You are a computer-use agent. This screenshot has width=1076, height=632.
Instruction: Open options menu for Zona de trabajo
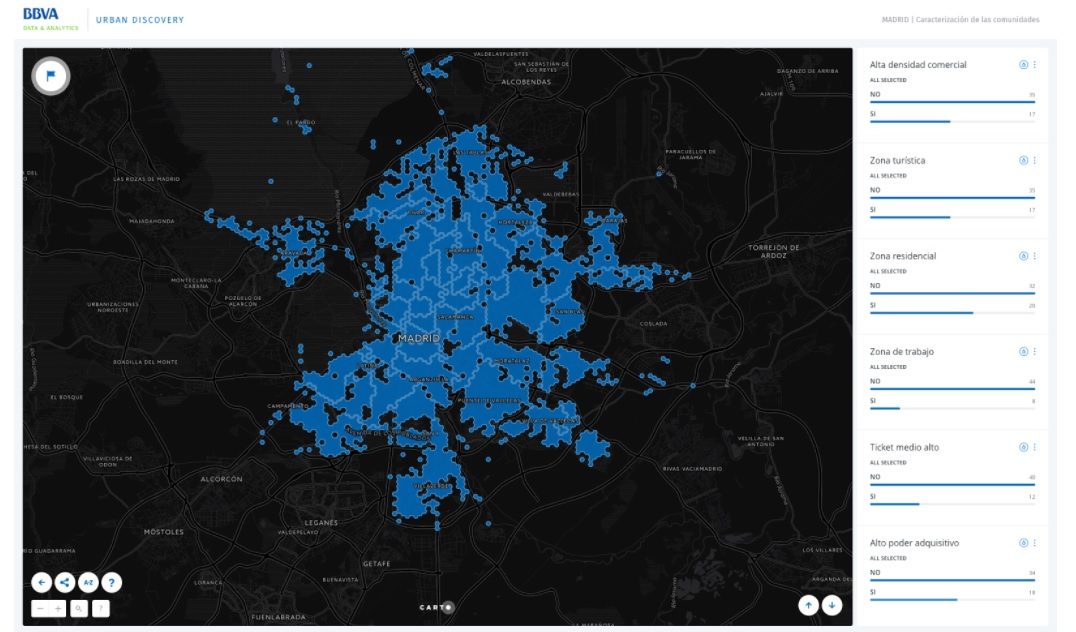(1035, 352)
